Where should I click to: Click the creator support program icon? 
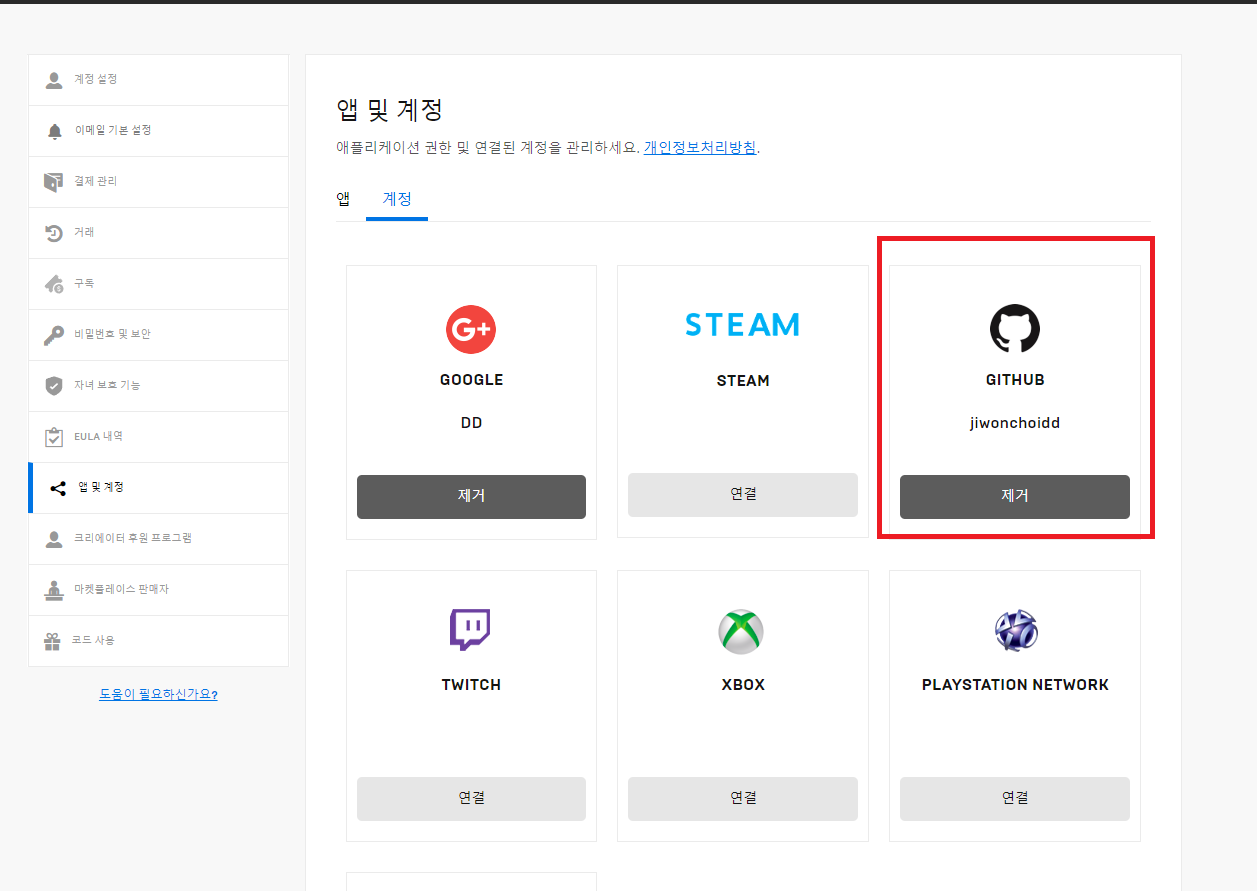(54, 539)
